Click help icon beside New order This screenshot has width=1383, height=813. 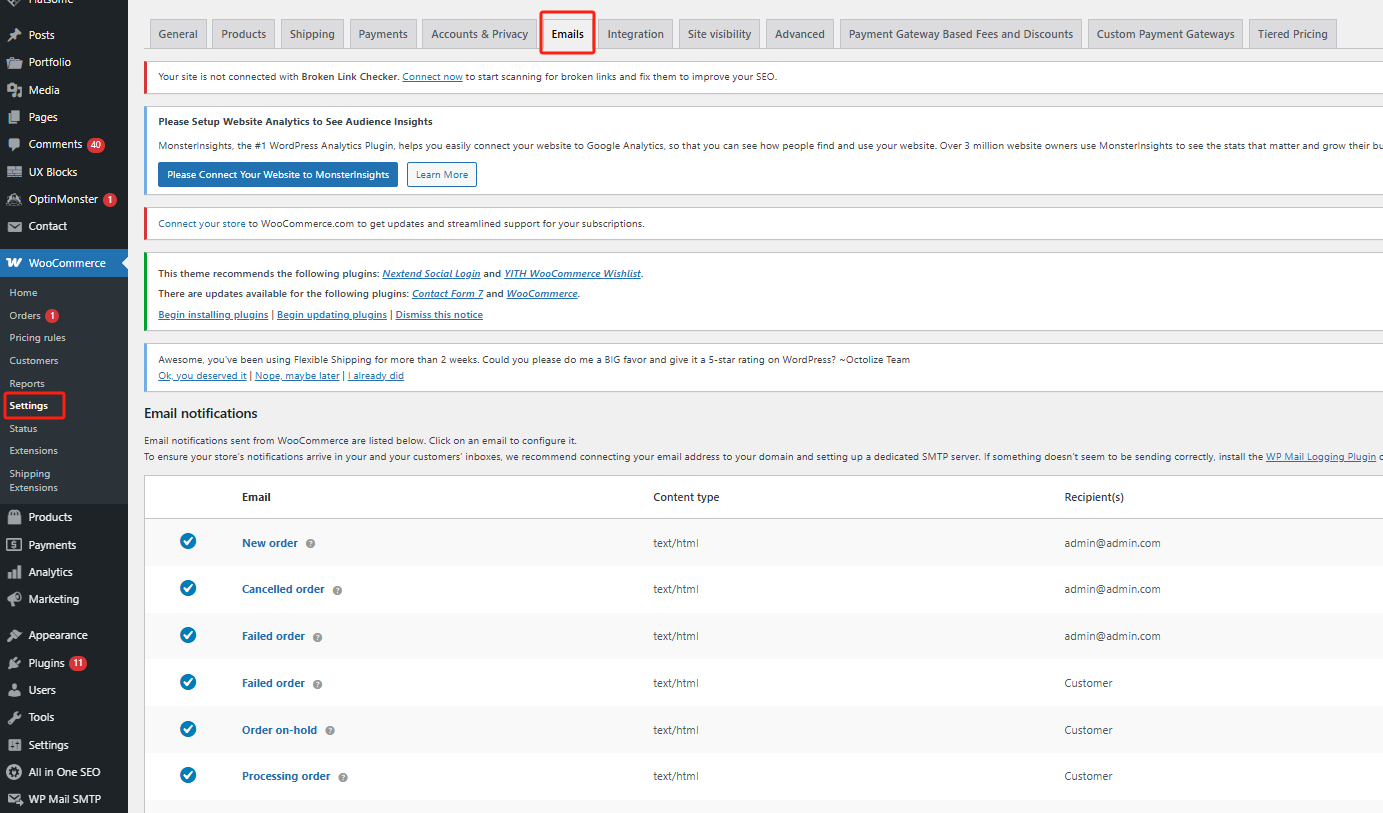[310, 544]
